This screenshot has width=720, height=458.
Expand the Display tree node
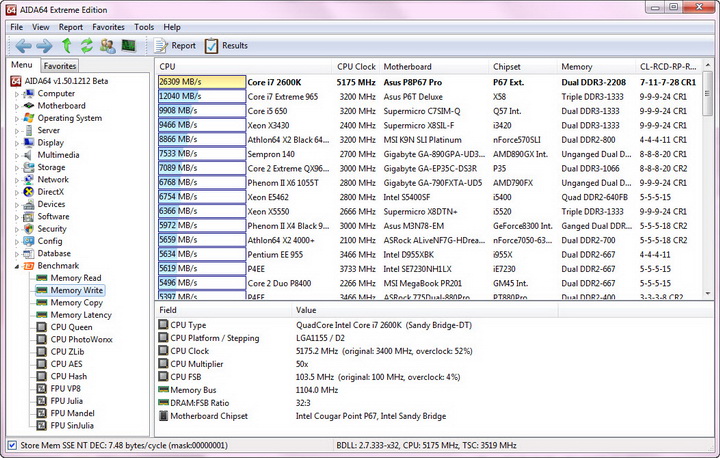click(17, 143)
